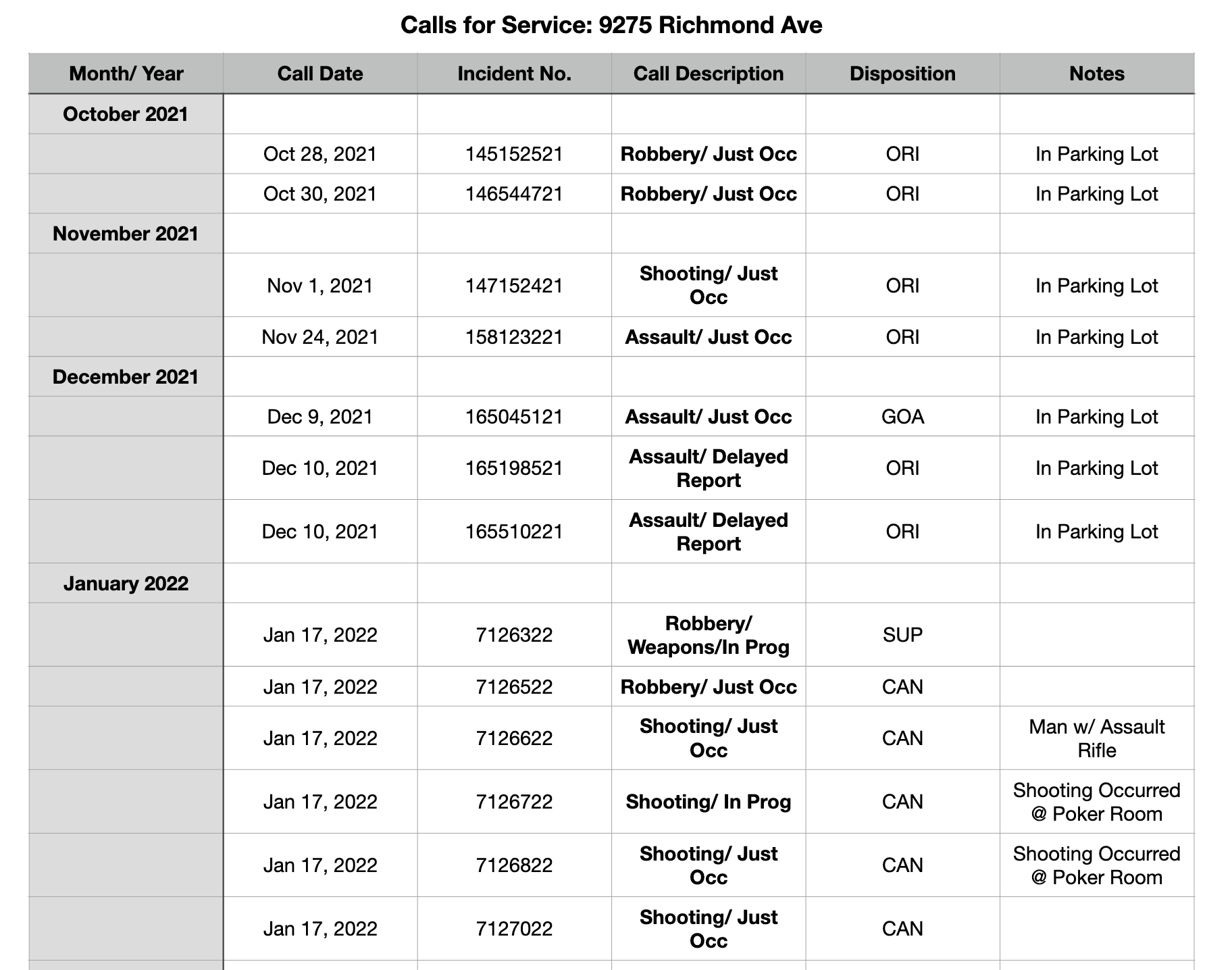Click the title Calls for Service heading
This screenshot has height=970, width=1232.
click(x=611, y=25)
